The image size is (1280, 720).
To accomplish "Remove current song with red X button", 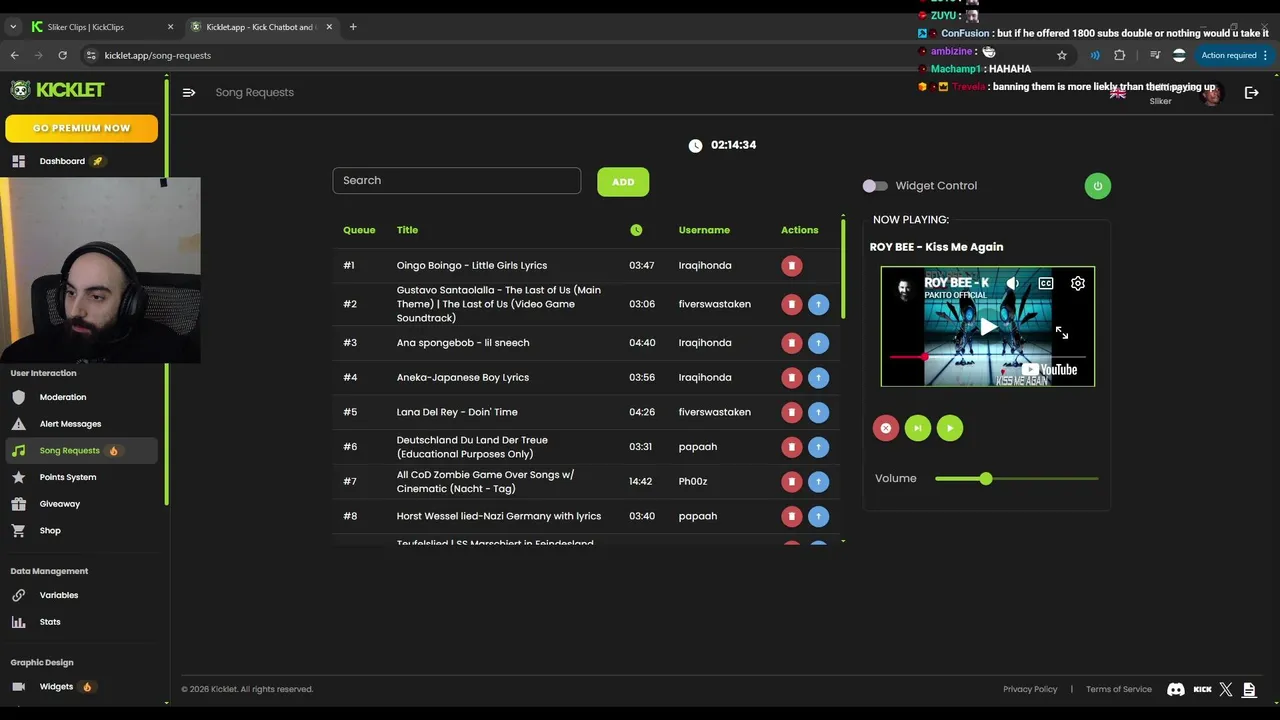I will (x=885, y=428).
